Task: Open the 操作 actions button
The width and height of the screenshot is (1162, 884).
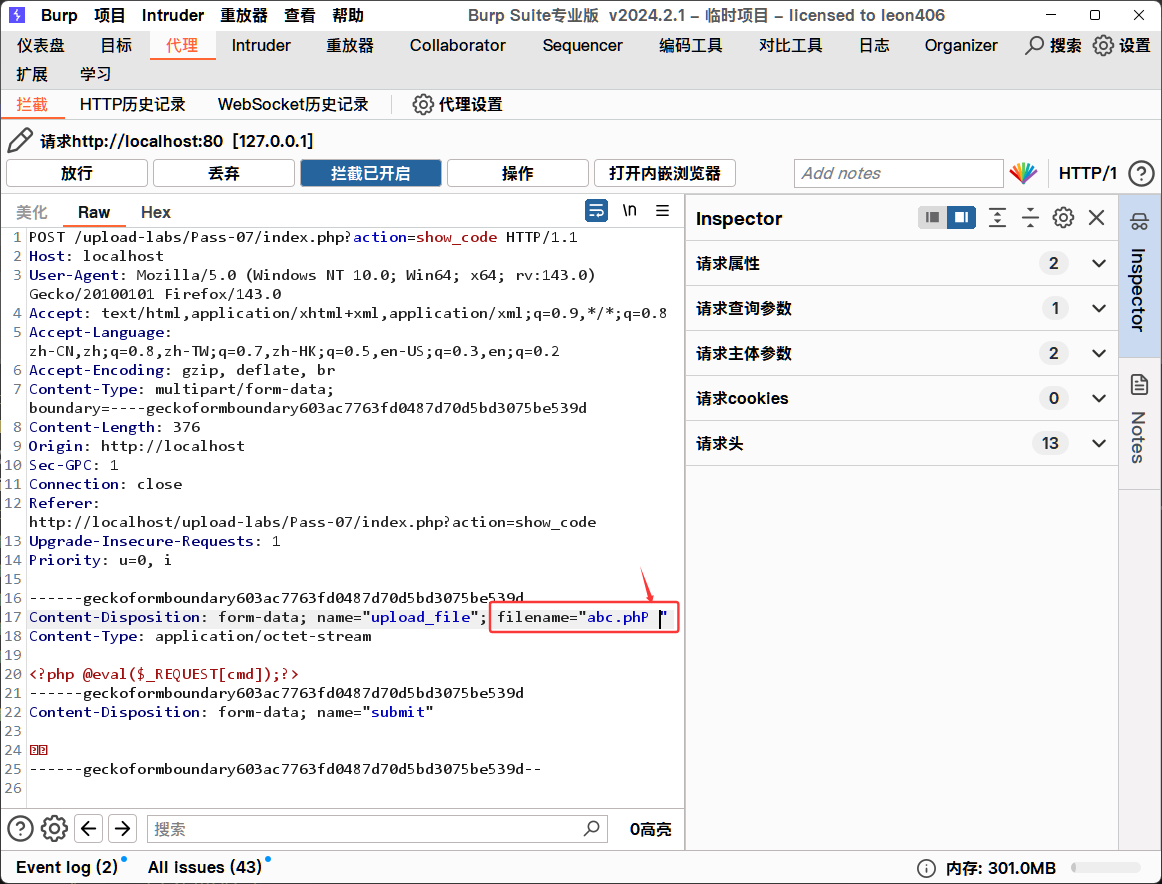Action: pos(517,173)
